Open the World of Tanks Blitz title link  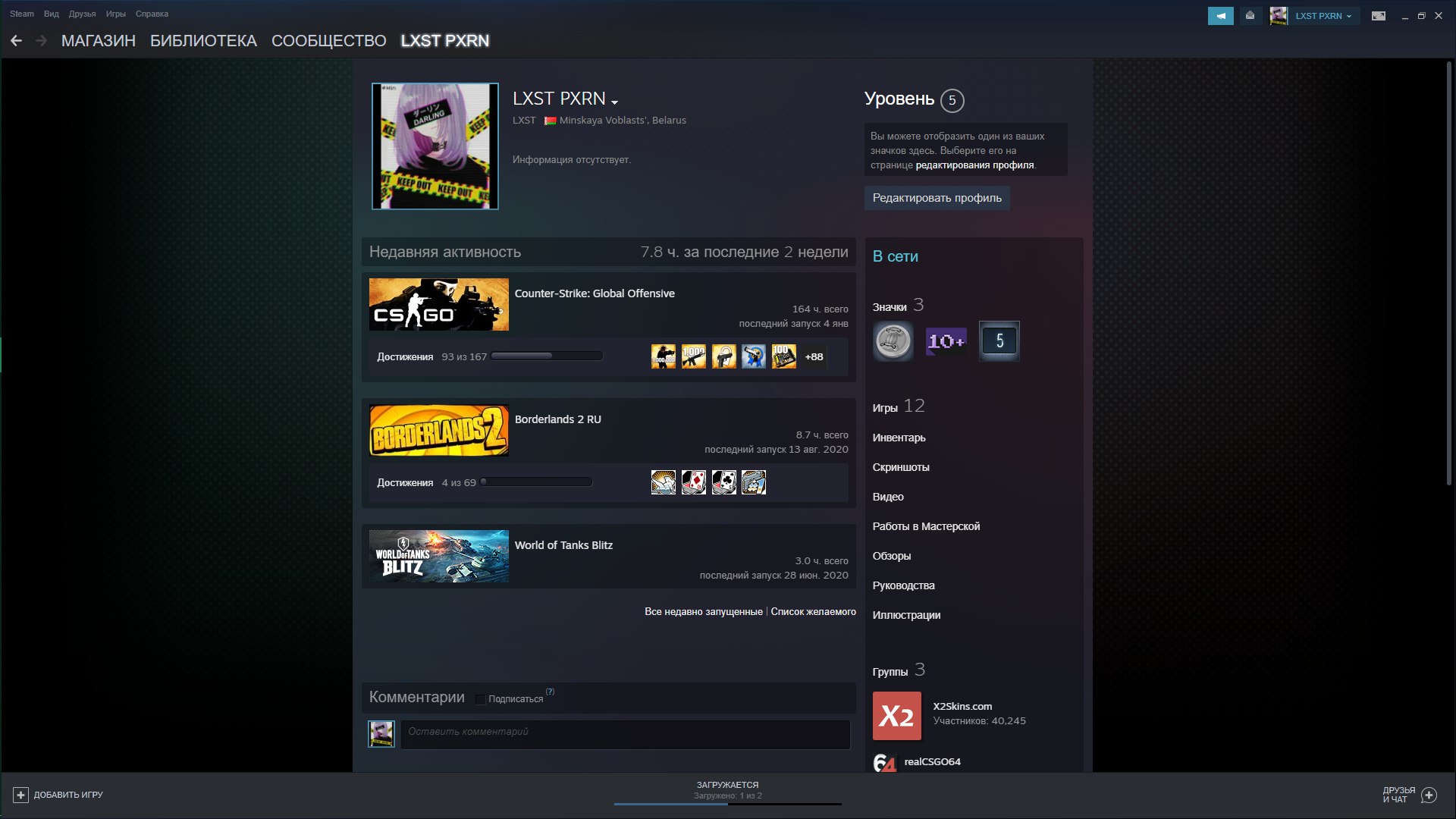pos(563,545)
